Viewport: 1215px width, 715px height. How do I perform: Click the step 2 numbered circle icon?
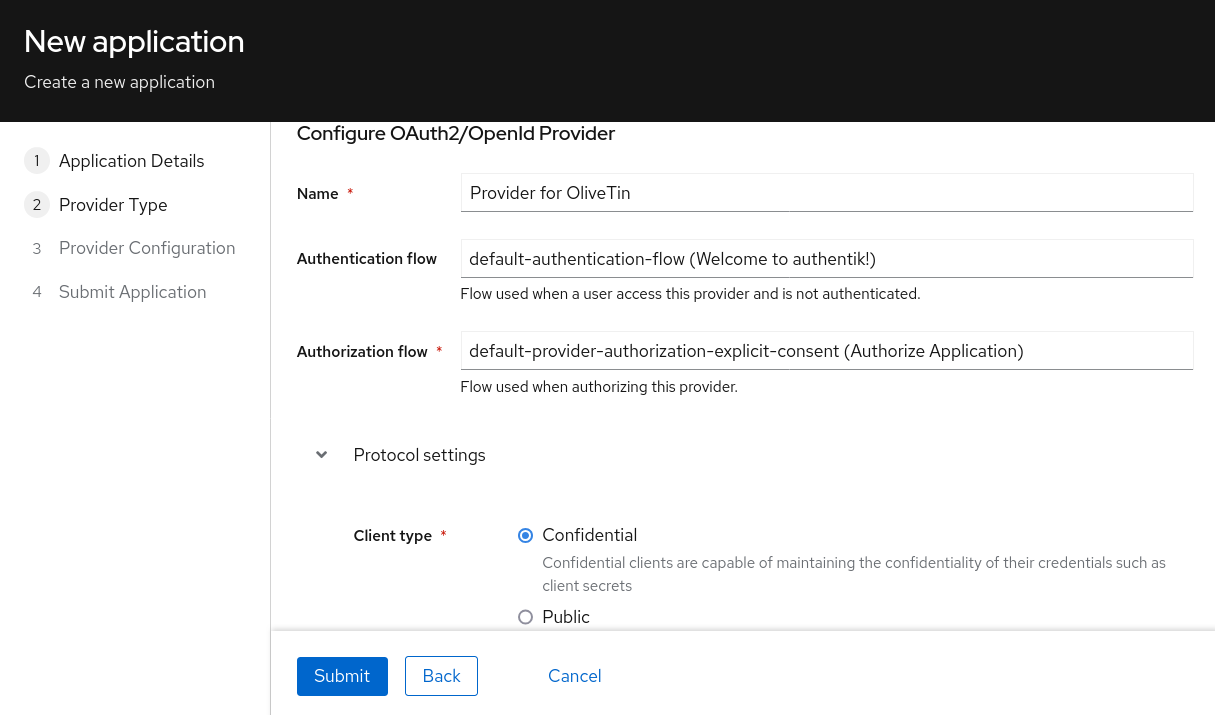pyautogui.click(x=37, y=204)
